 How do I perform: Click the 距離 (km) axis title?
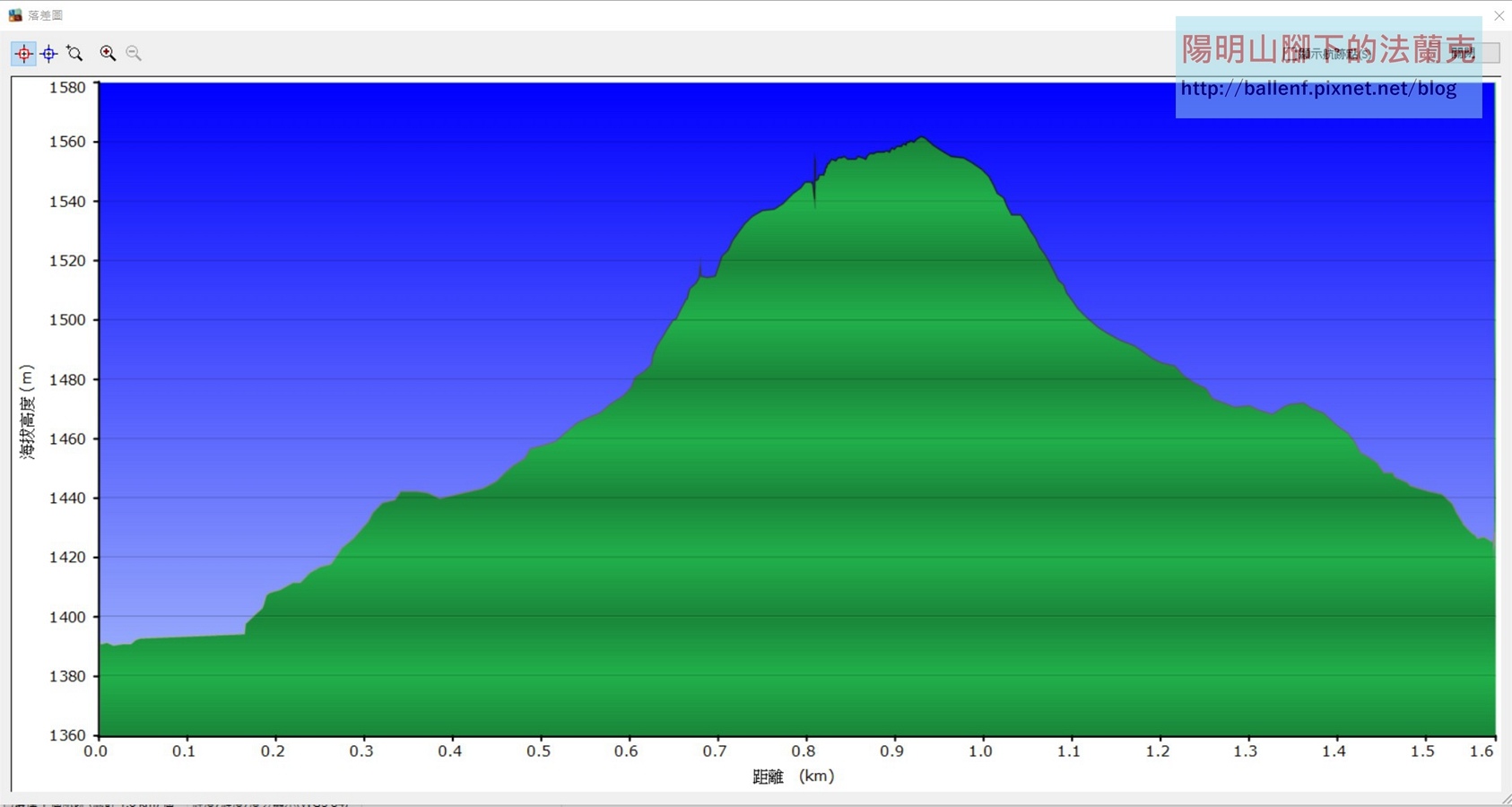[794, 777]
